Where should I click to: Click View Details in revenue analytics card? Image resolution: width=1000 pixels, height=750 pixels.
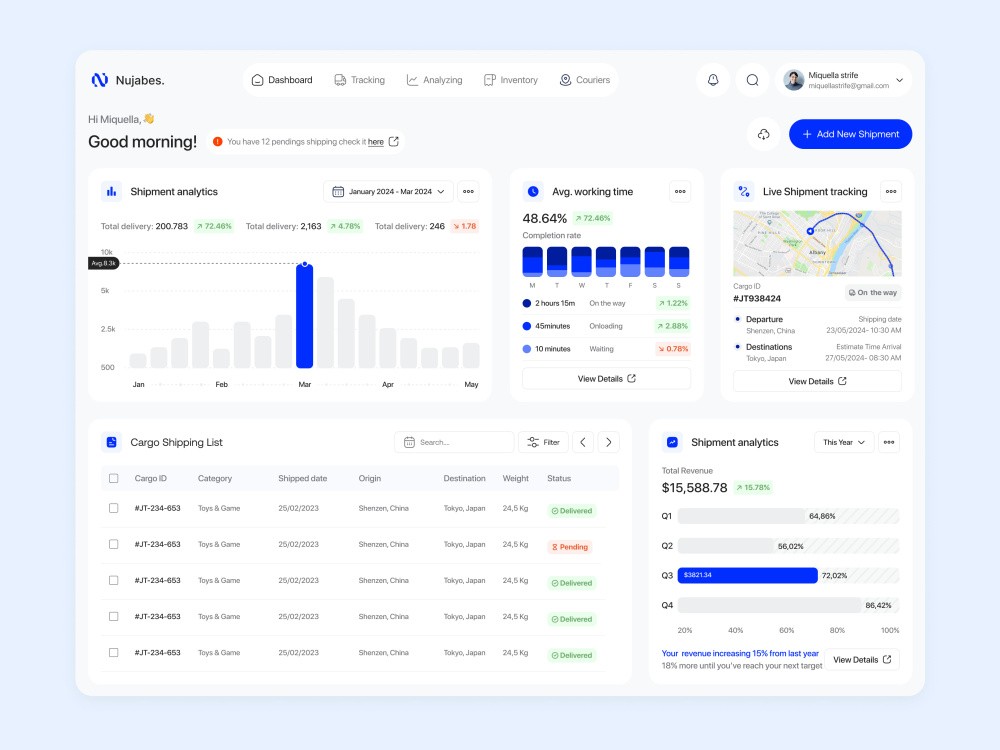click(x=862, y=659)
